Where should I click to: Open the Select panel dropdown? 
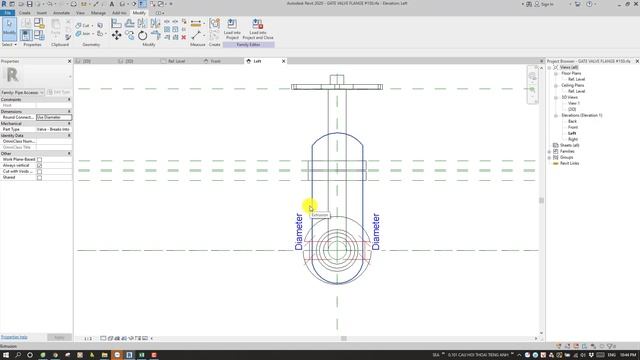click(x=9, y=44)
